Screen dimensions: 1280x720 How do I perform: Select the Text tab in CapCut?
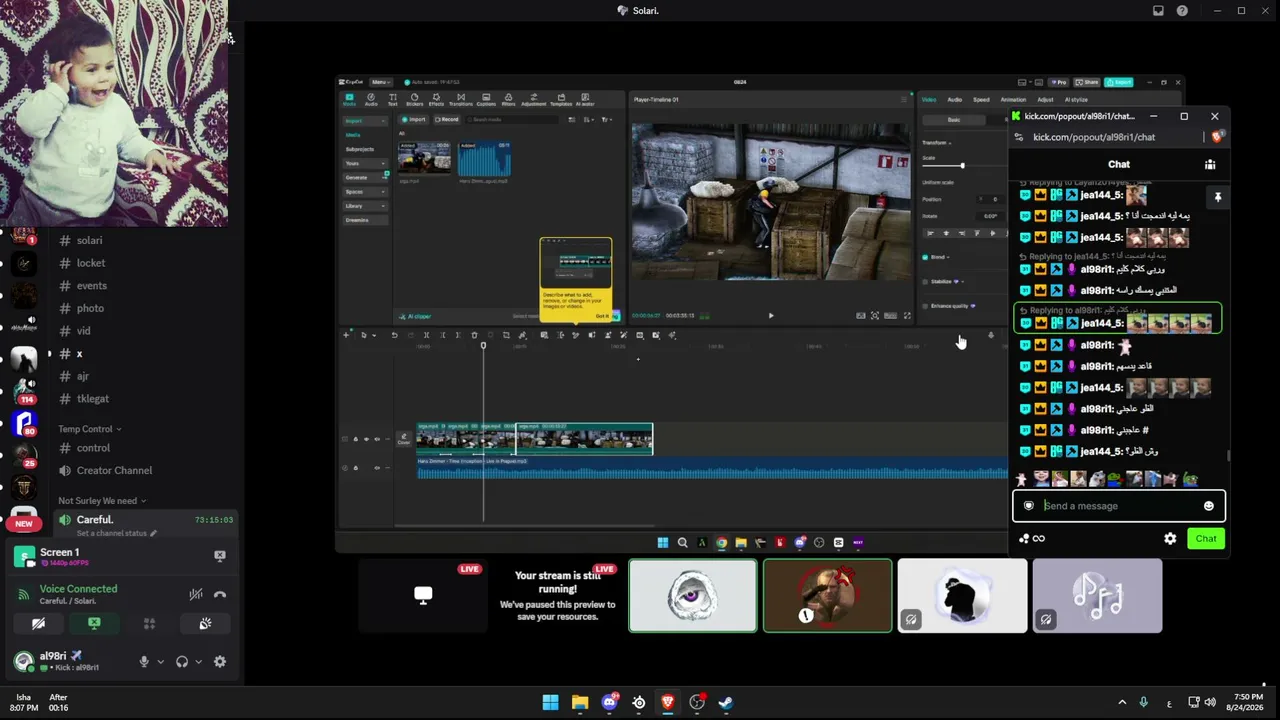(392, 99)
